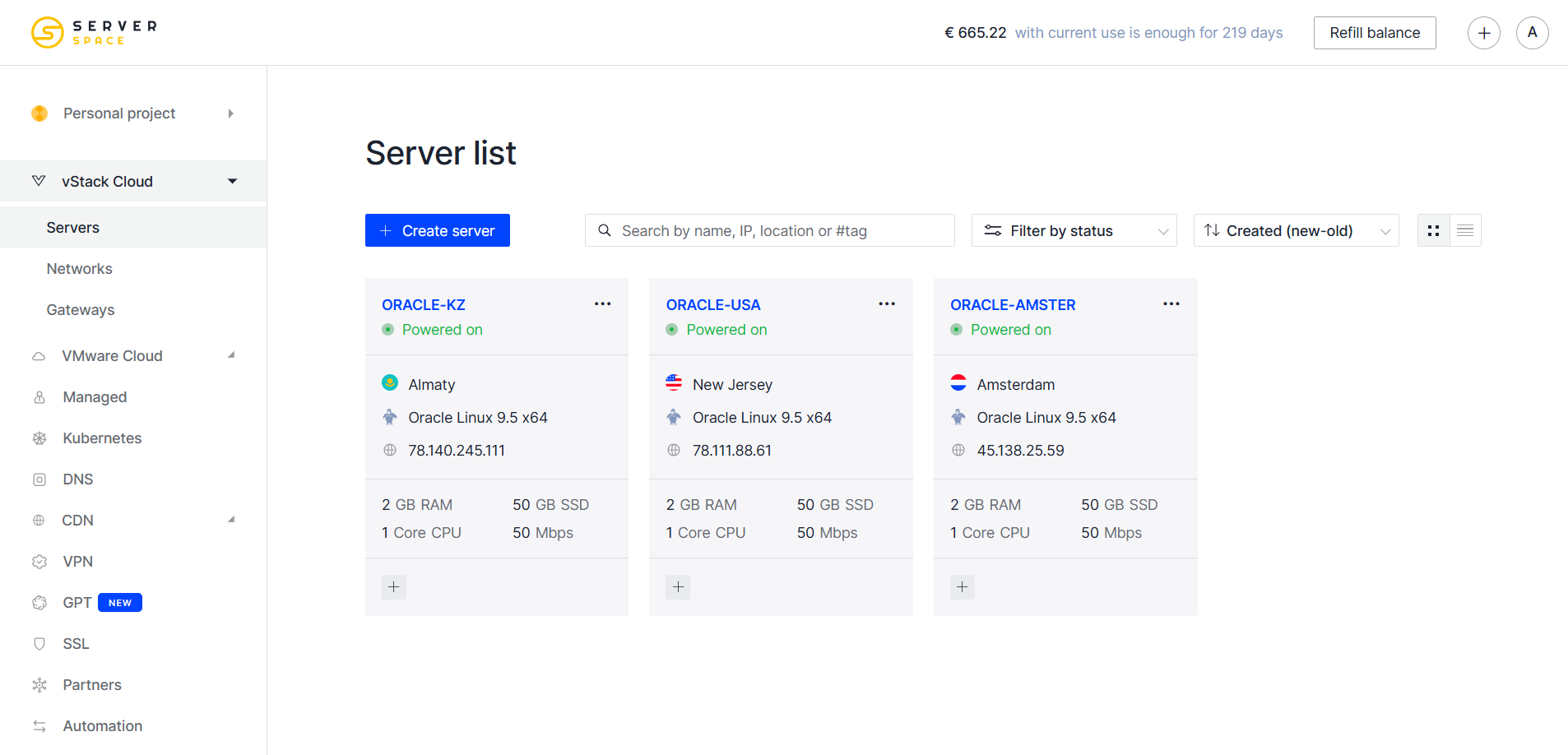This screenshot has height=755, width=1568.
Task: Click the Almaty location text
Action: (432, 385)
